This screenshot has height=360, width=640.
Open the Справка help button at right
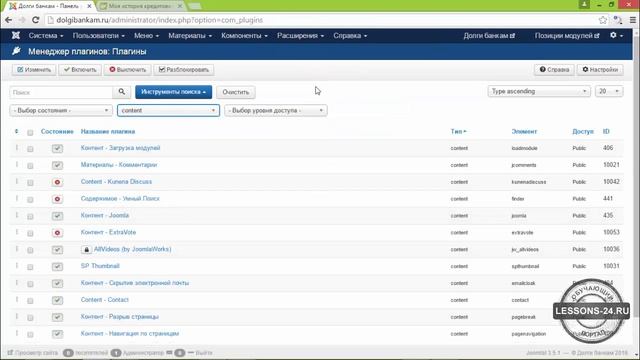554,70
